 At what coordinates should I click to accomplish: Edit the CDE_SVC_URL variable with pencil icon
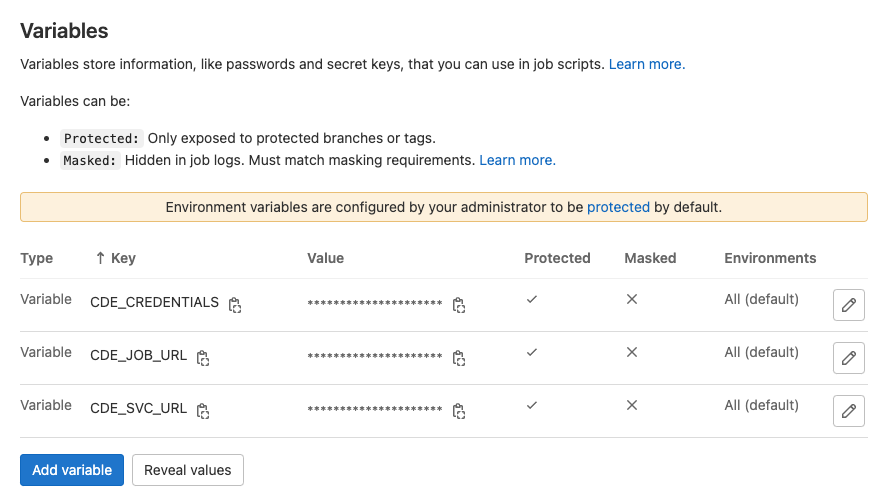(849, 411)
